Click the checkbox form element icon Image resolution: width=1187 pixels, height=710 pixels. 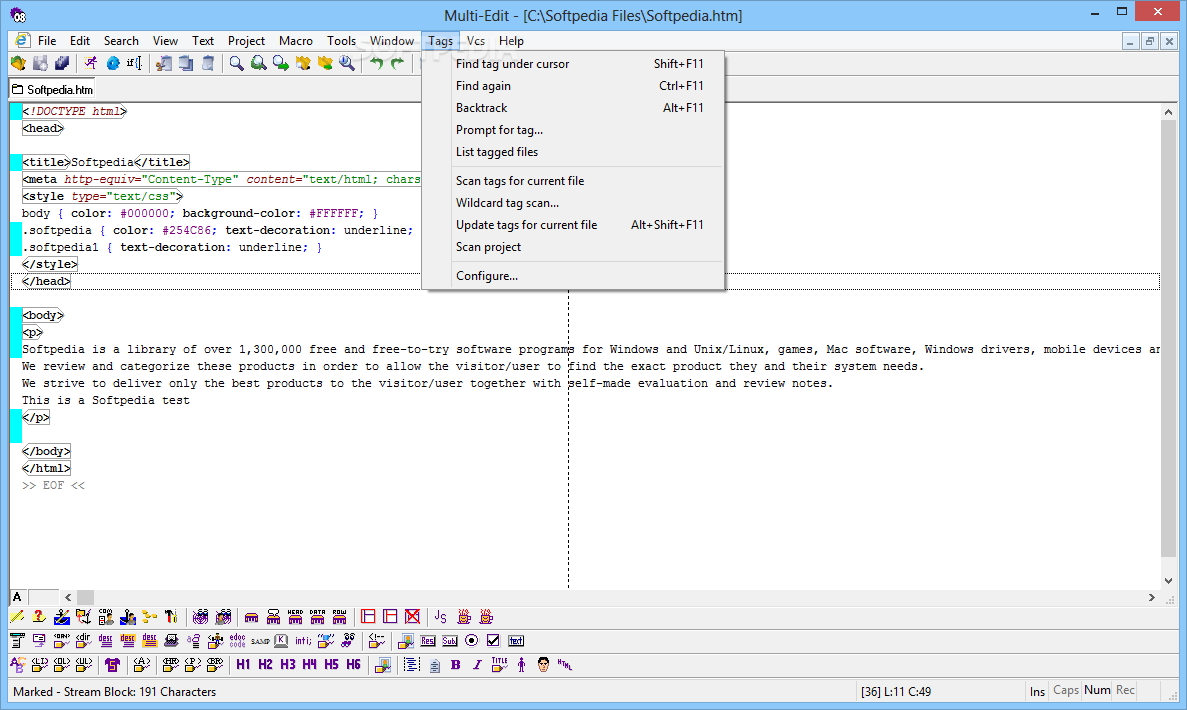(x=494, y=640)
